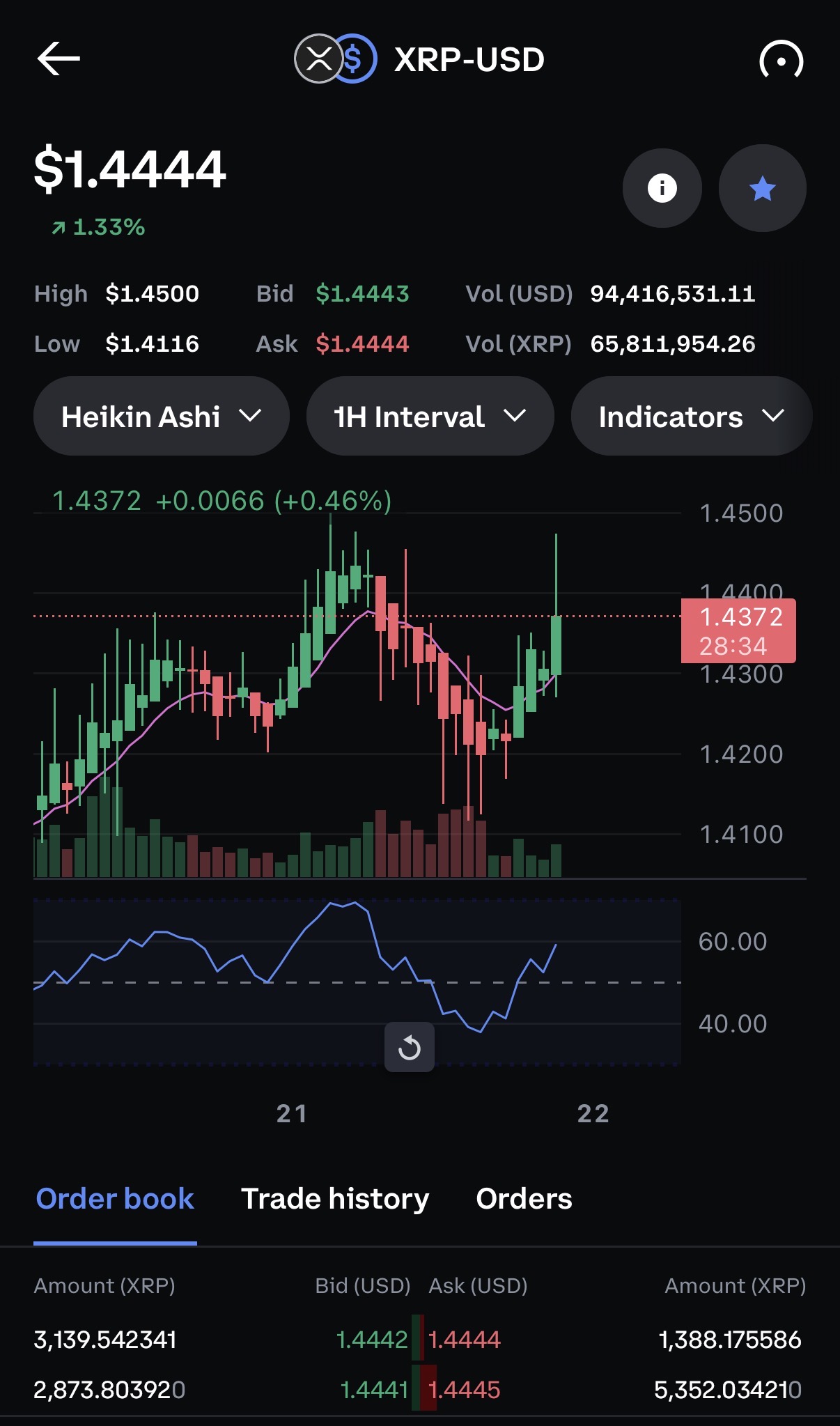Switch to the Order book tab
The image size is (840, 1426).
pos(115,1199)
